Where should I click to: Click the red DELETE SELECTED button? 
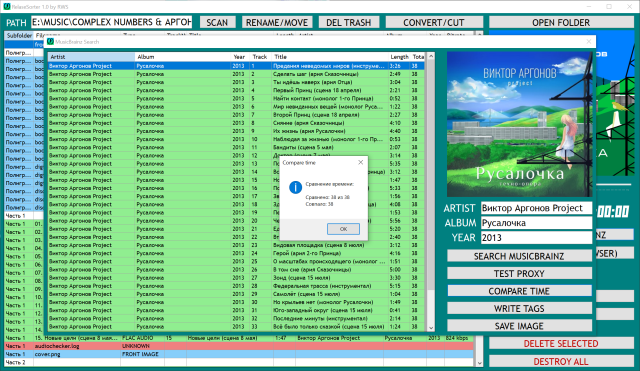pyautogui.click(x=561, y=344)
